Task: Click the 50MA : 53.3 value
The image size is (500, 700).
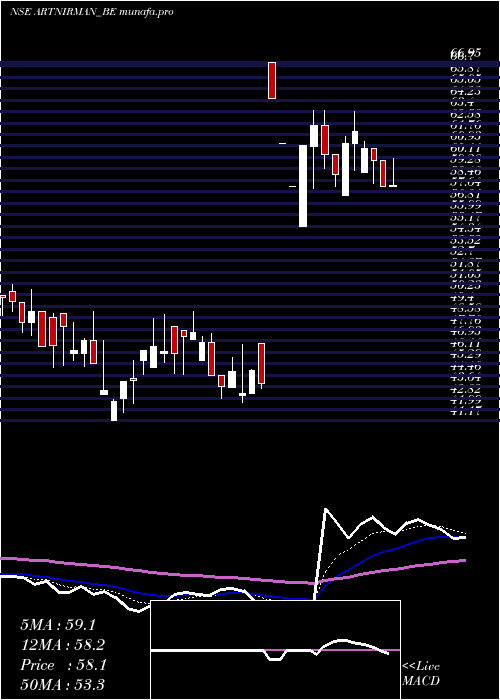Action: [63, 685]
